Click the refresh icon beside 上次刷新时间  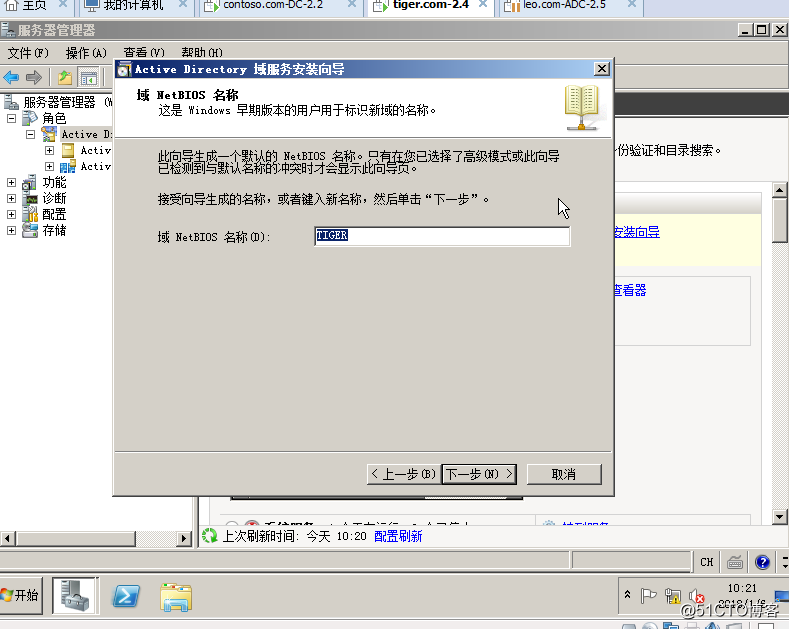click(x=209, y=536)
